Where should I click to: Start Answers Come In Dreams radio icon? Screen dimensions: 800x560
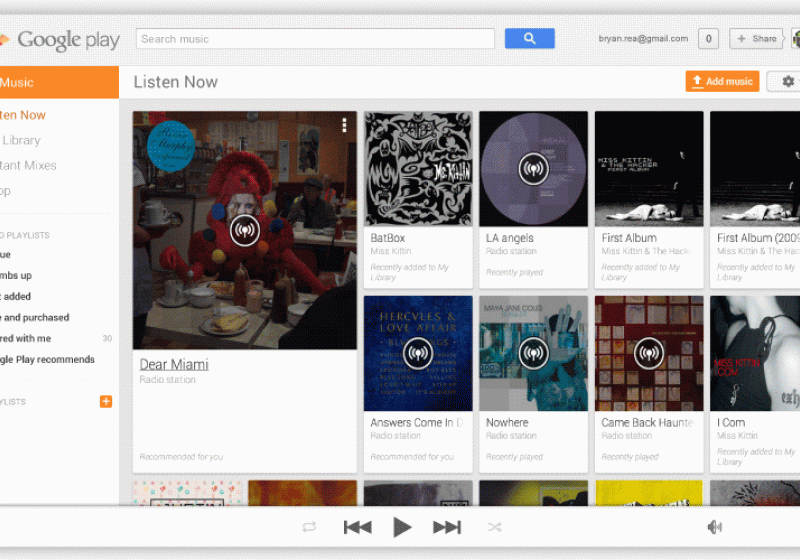pos(418,353)
